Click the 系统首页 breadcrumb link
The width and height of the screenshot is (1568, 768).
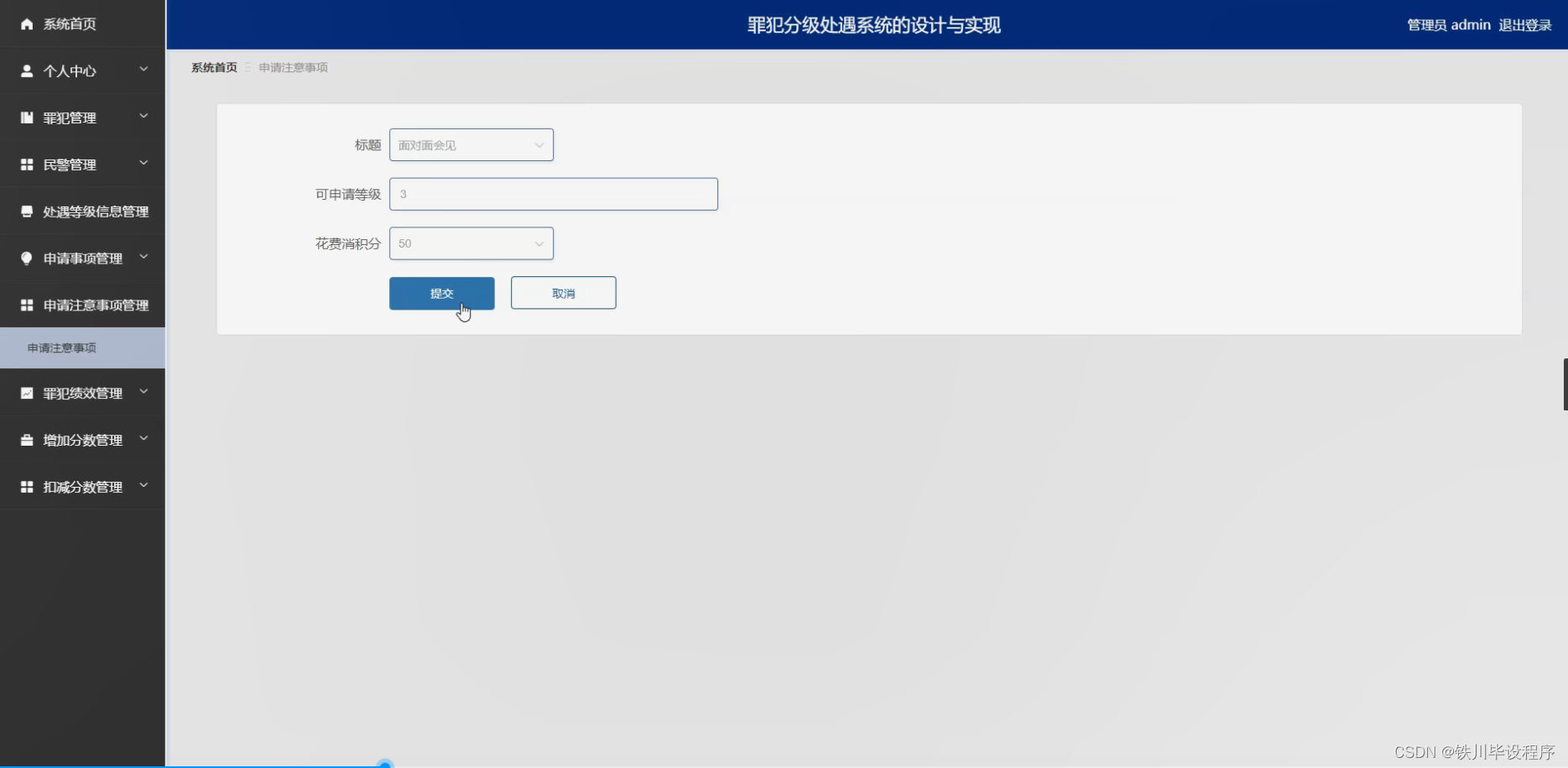pos(213,67)
